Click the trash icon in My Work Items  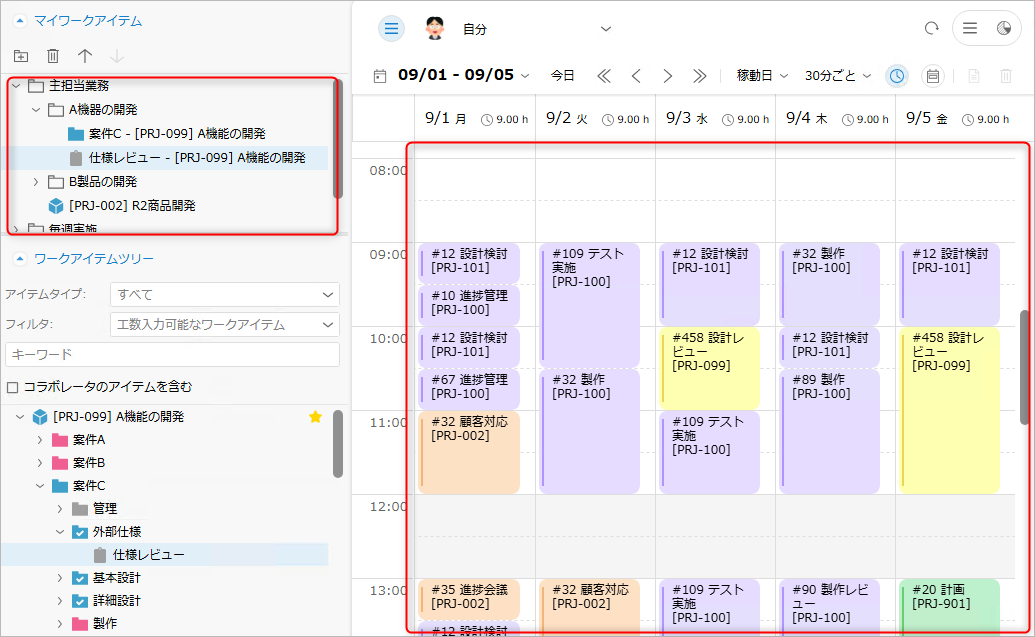(x=53, y=57)
